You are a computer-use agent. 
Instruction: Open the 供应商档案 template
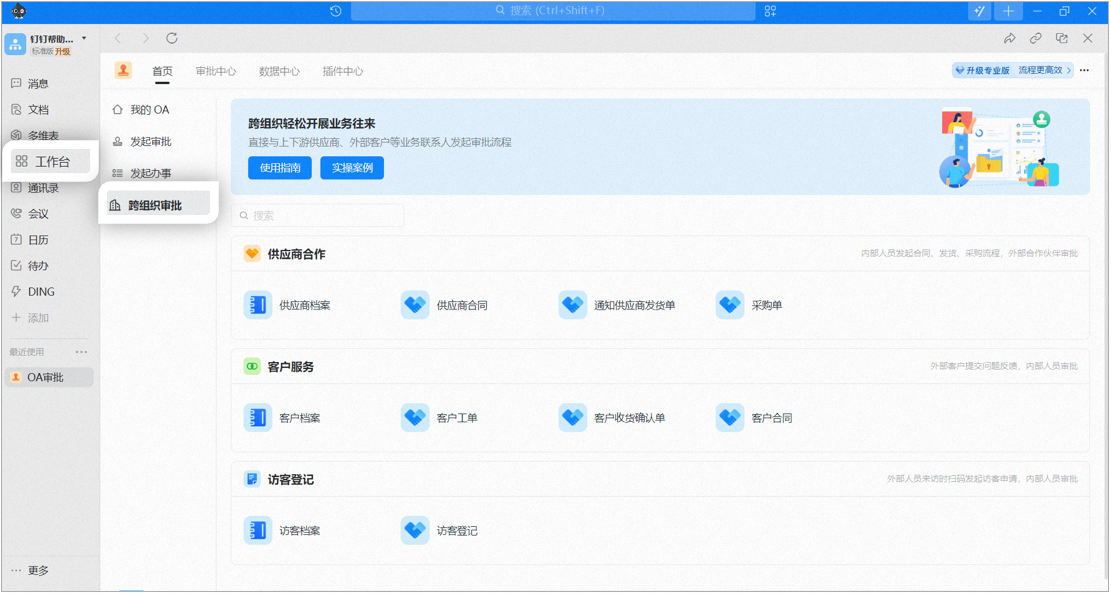point(288,306)
